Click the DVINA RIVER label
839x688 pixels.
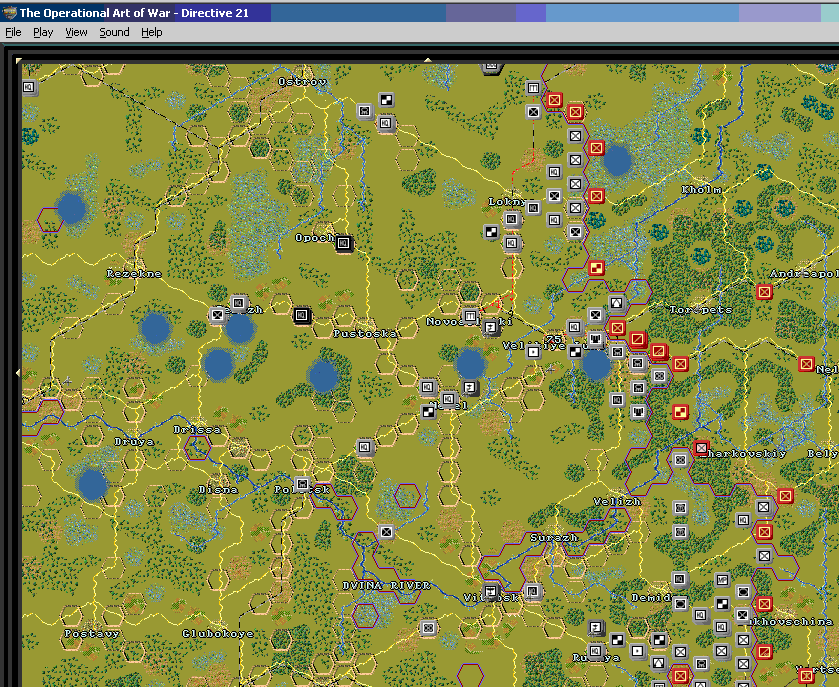pyautogui.click(x=386, y=586)
